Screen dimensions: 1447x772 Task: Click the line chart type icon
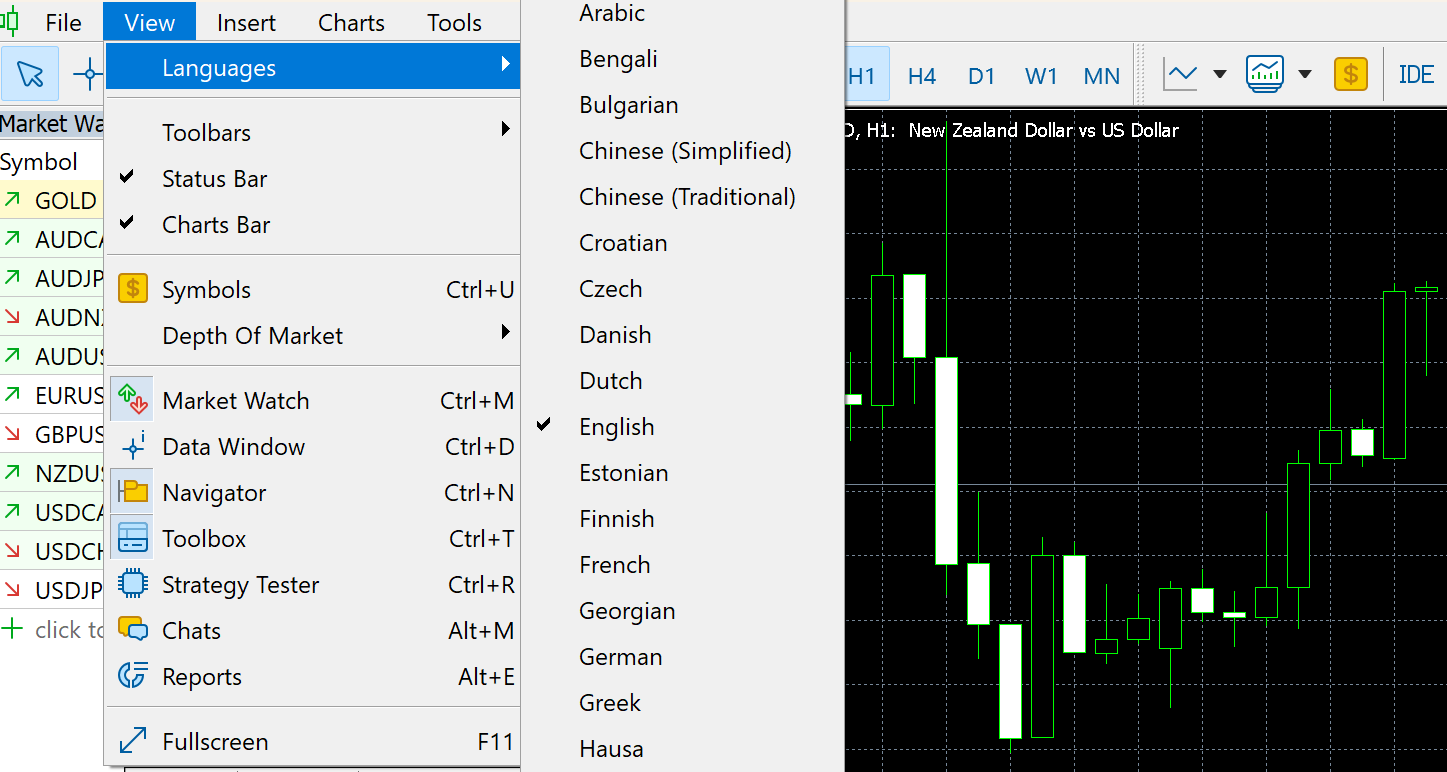[1181, 75]
